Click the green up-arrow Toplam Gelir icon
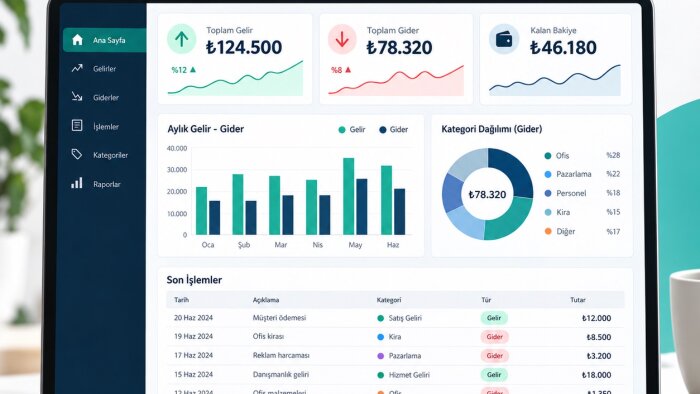This screenshot has width=700, height=394. 181,39
